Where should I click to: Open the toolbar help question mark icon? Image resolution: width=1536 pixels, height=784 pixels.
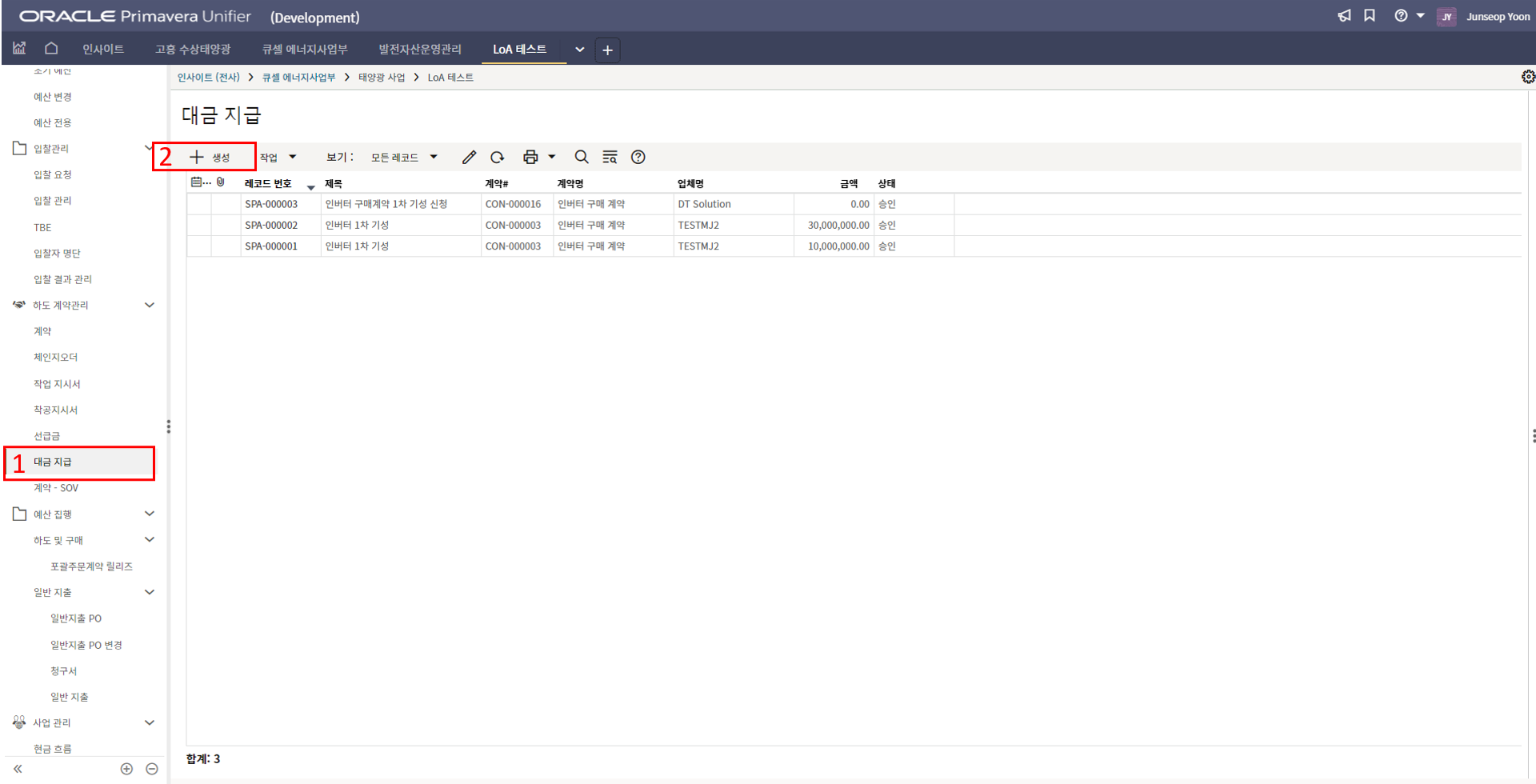(638, 158)
